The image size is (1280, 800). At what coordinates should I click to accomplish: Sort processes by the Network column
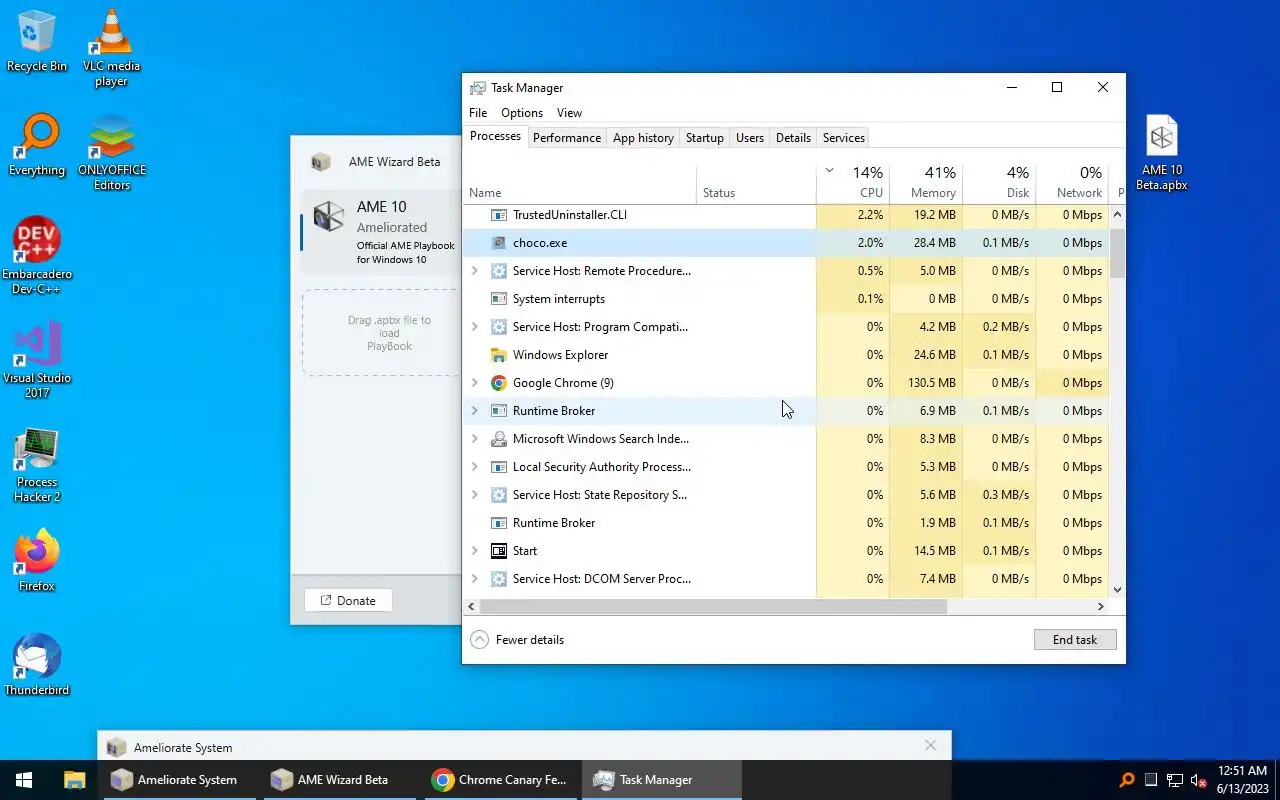click(x=1072, y=181)
